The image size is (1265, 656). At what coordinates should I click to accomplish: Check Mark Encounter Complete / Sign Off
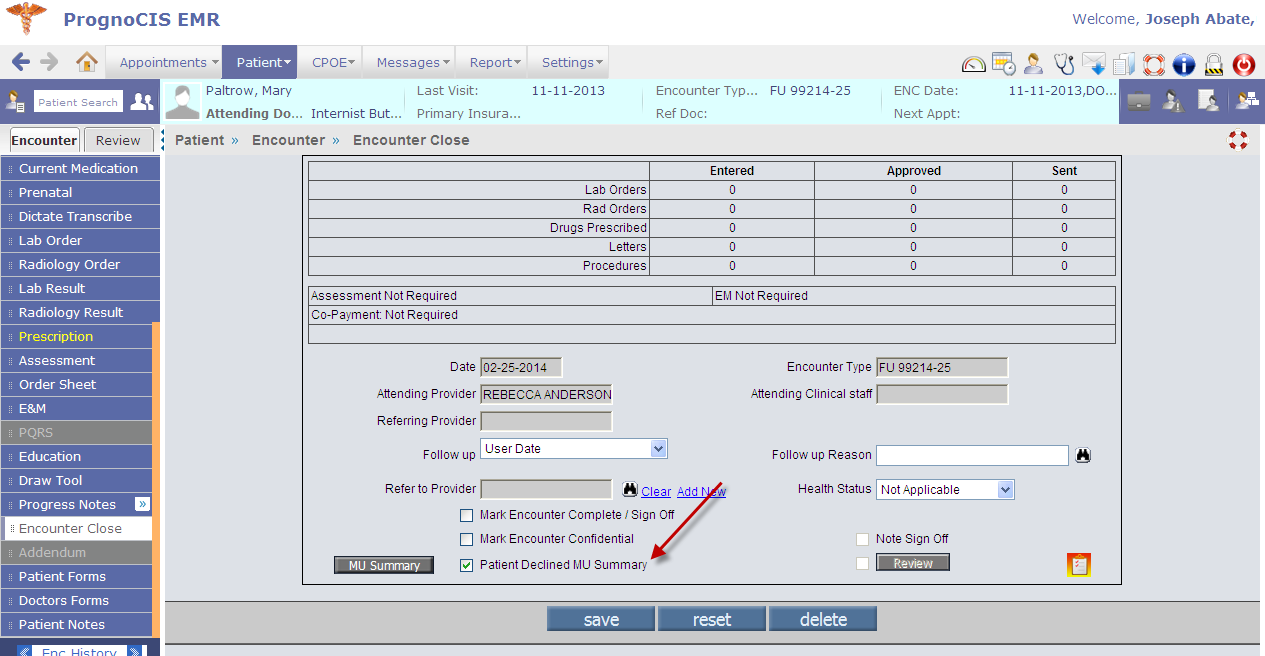466,515
